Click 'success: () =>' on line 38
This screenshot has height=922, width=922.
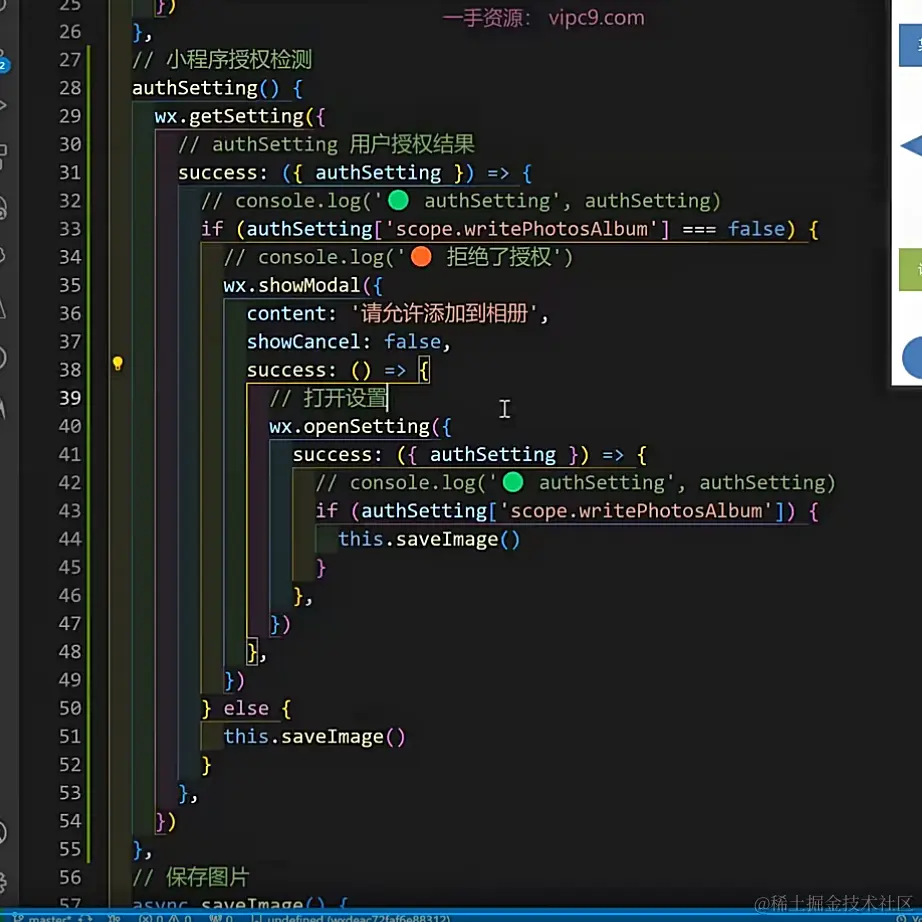[326, 370]
